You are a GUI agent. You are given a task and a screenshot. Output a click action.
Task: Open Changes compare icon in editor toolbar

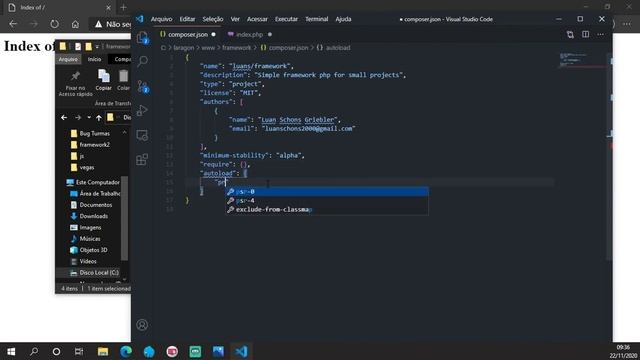coord(570,35)
